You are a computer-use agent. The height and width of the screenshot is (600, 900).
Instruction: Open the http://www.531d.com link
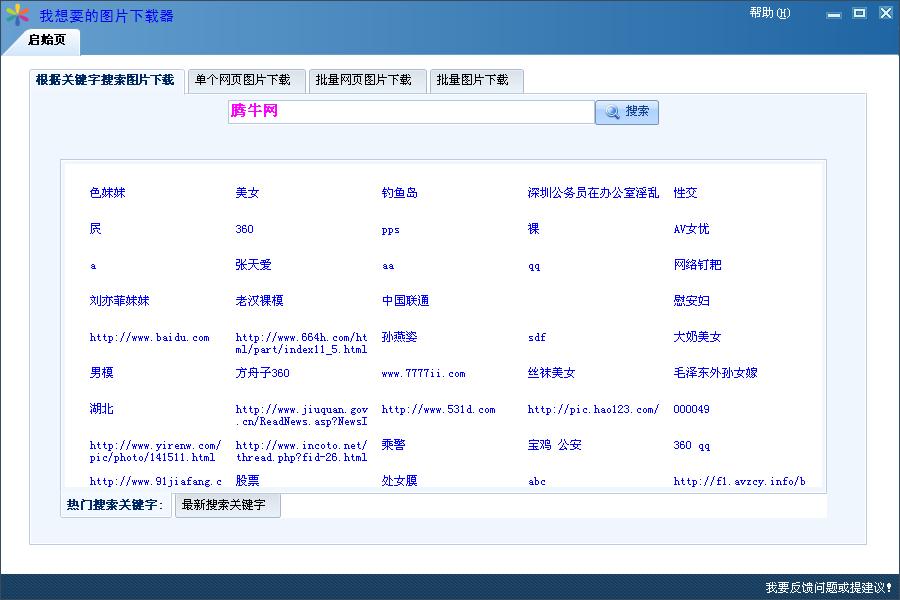click(x=439, y=409)
